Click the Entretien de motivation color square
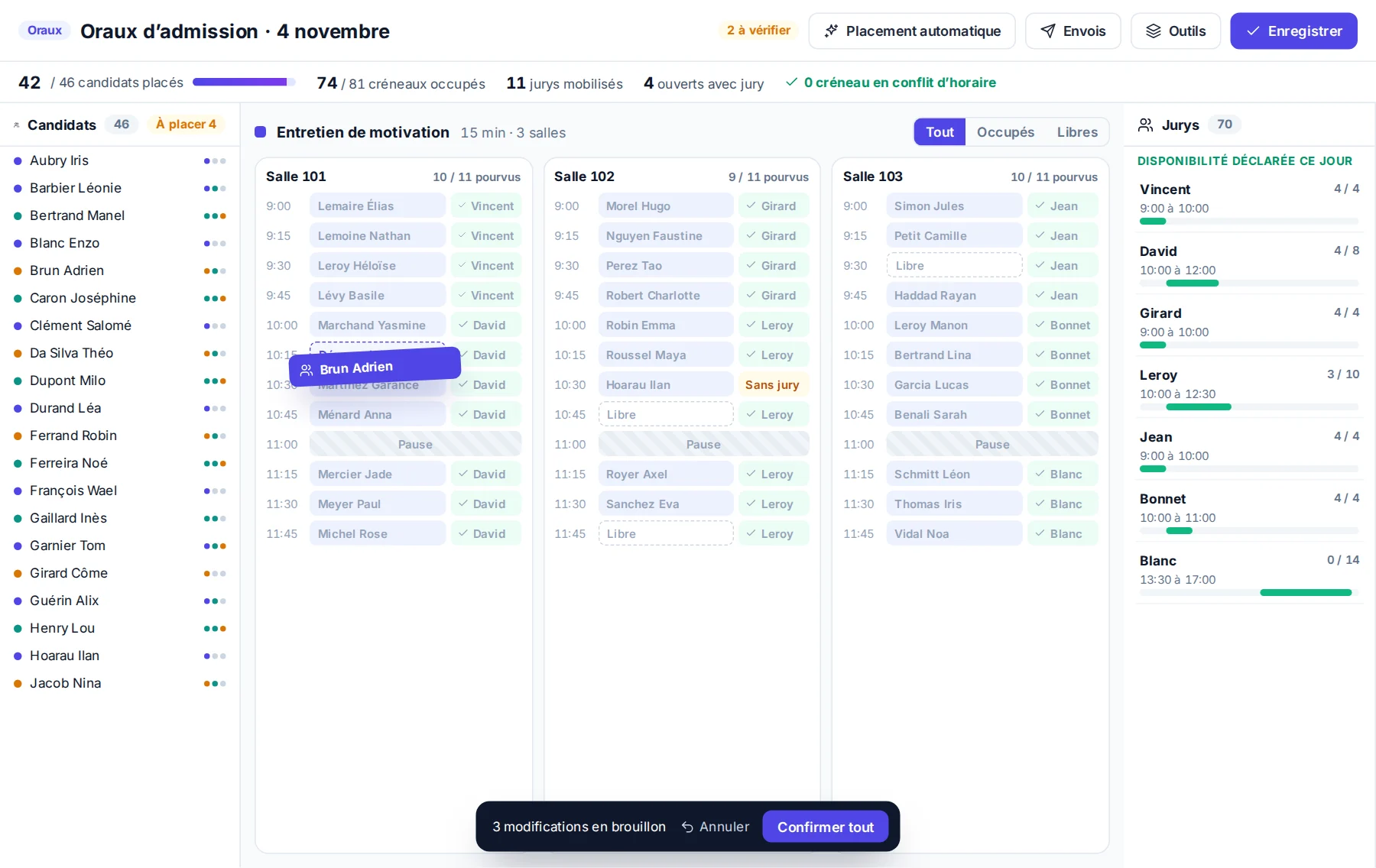 pos(260,132)
